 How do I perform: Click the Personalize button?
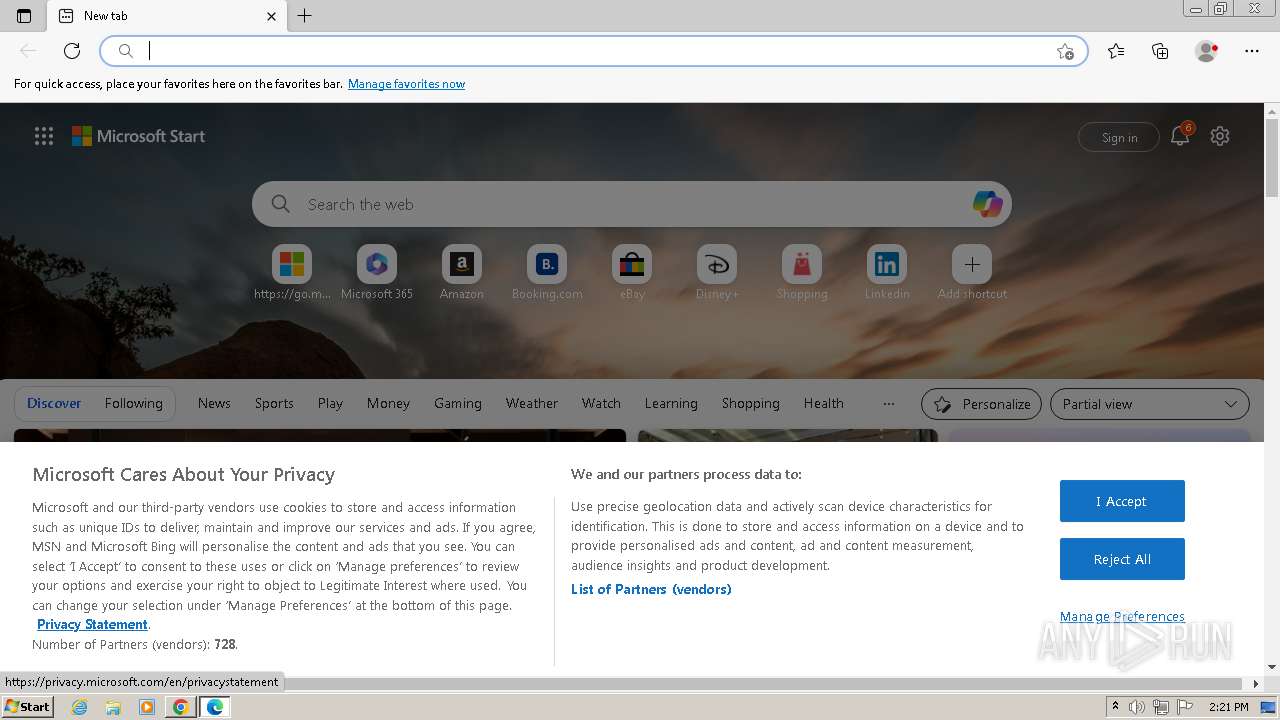pos(981,404)
